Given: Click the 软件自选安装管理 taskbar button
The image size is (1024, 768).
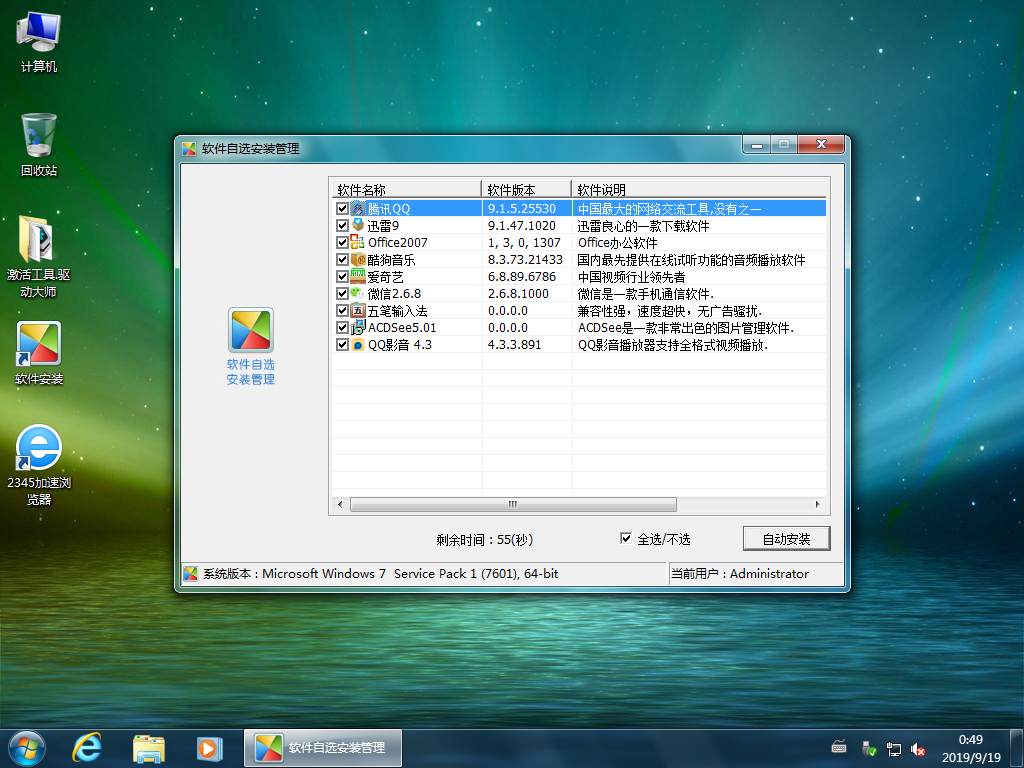Looking at the screenshot, I should point(323,748).
